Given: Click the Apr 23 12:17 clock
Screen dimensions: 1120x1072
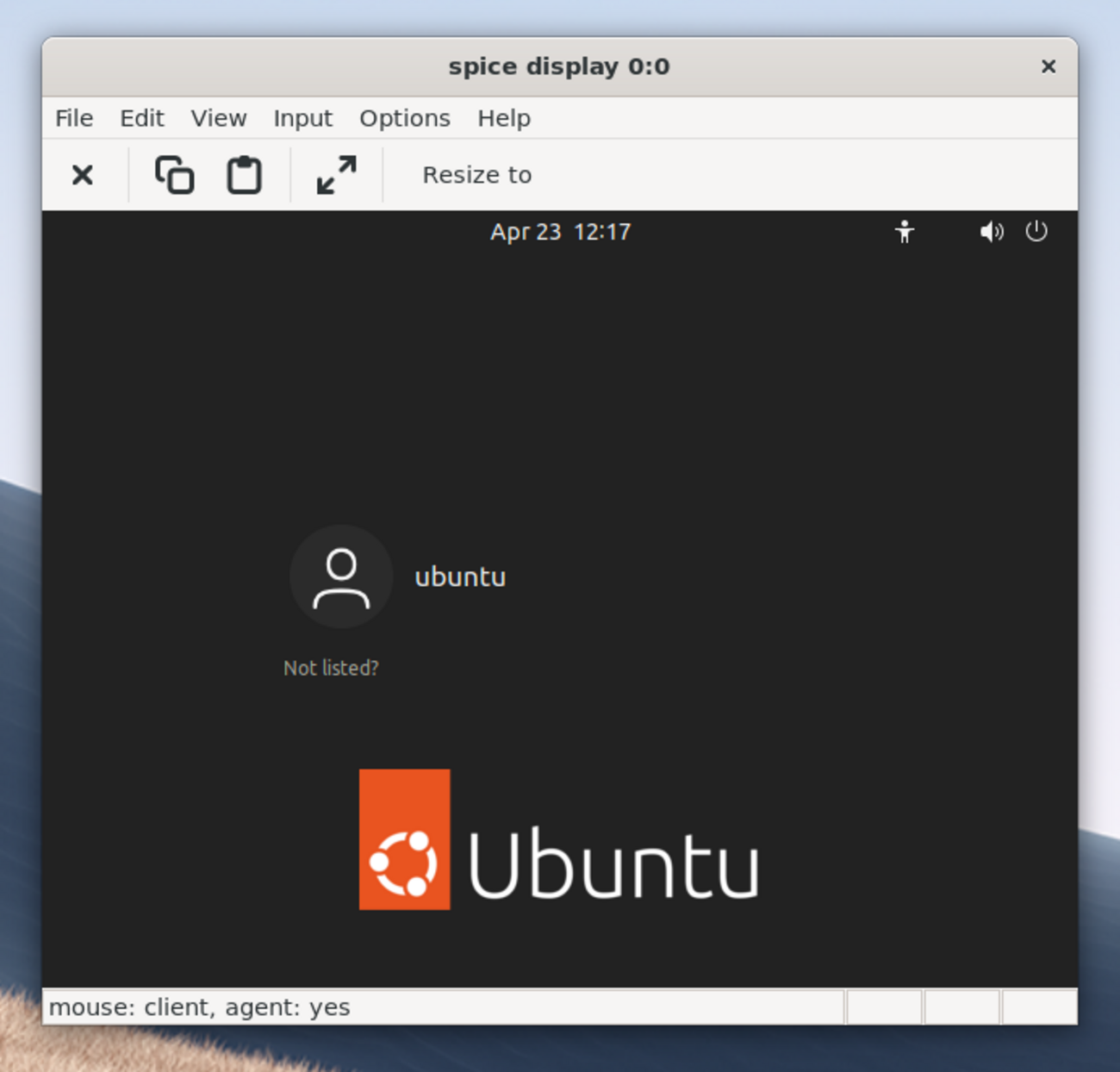Looking at the screenshot, I should (561, 232).
